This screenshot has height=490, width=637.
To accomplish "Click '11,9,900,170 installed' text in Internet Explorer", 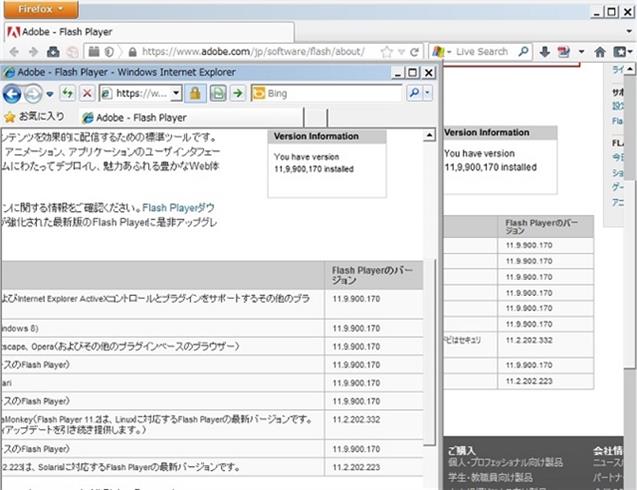I will pyautogui.click(x=314, y=169).
